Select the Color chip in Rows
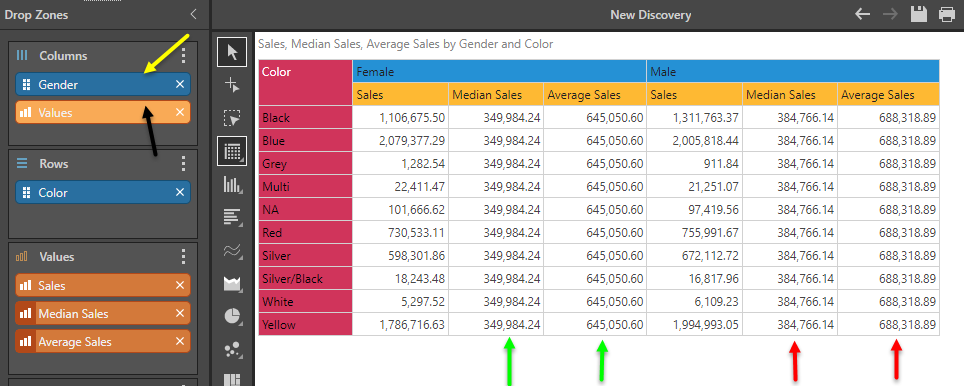 click(x=103, y=192)
